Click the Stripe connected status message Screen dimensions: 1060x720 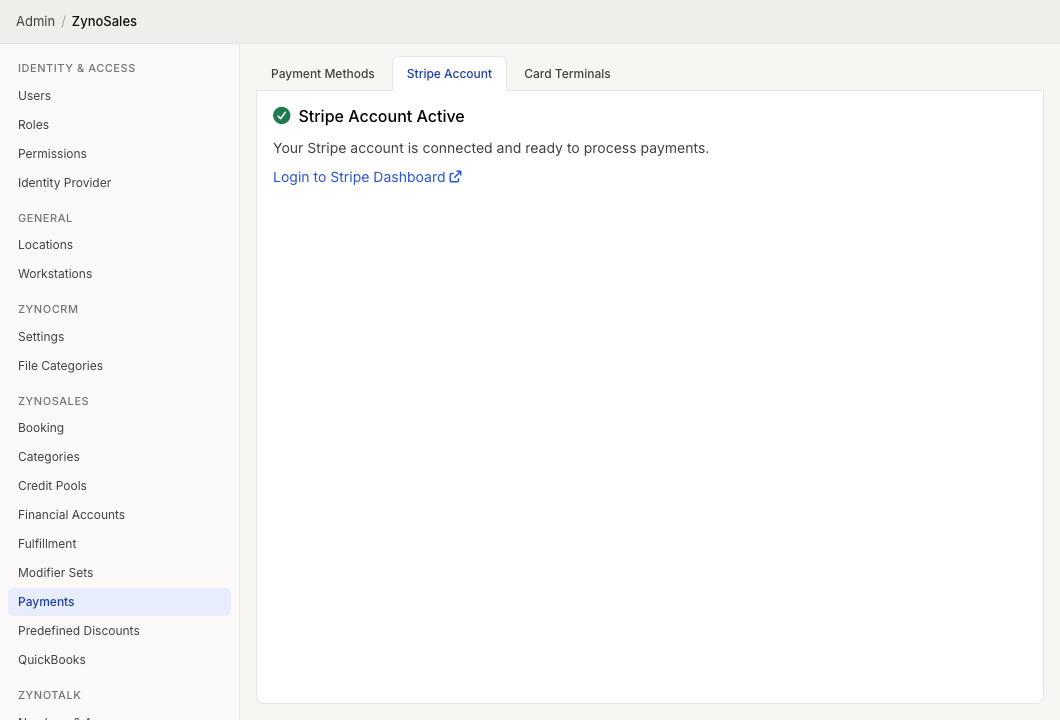[x=491, y=148]
